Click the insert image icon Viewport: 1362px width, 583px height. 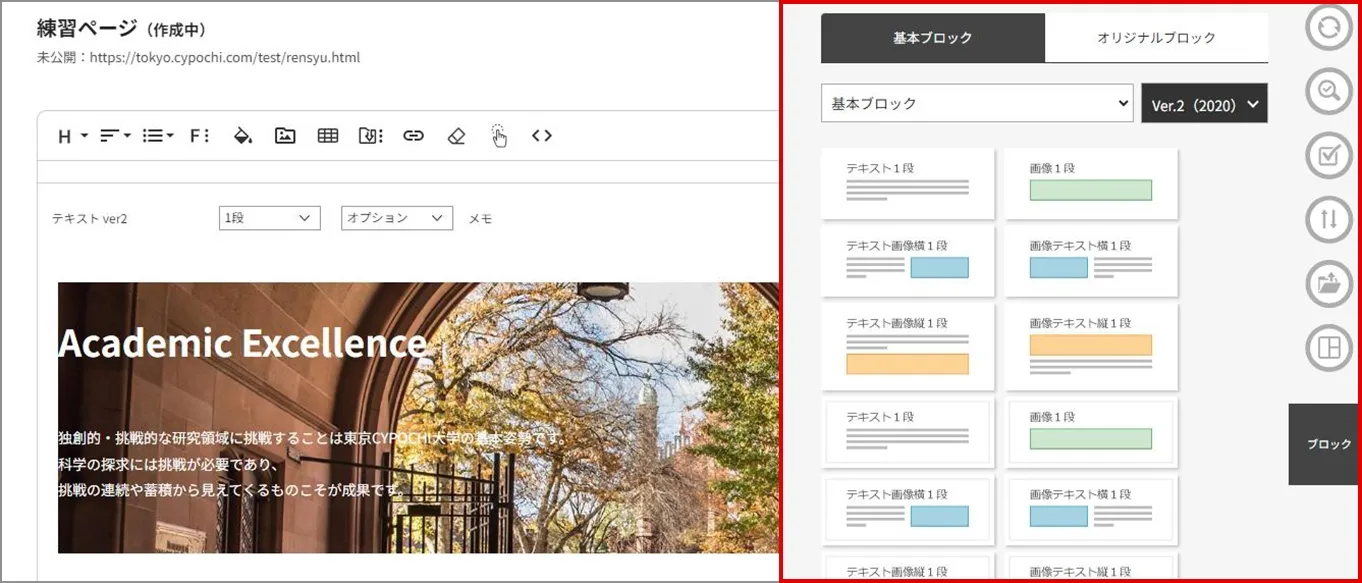pos(285,136)
